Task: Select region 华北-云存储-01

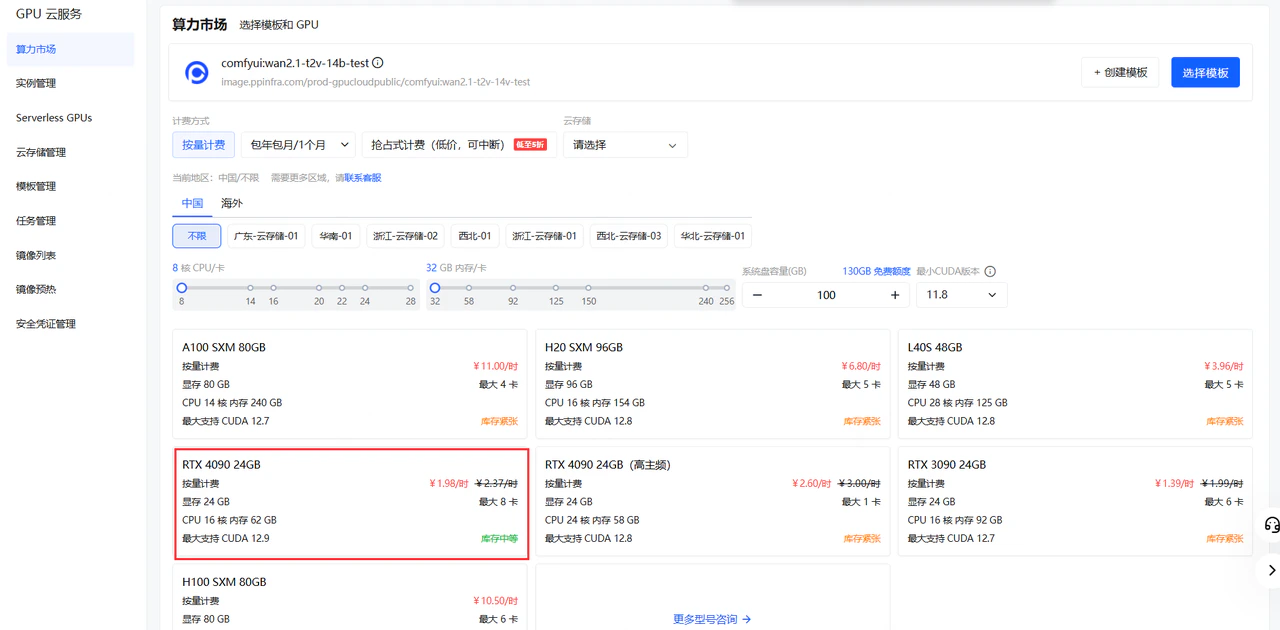Action: tap(713, 236)
